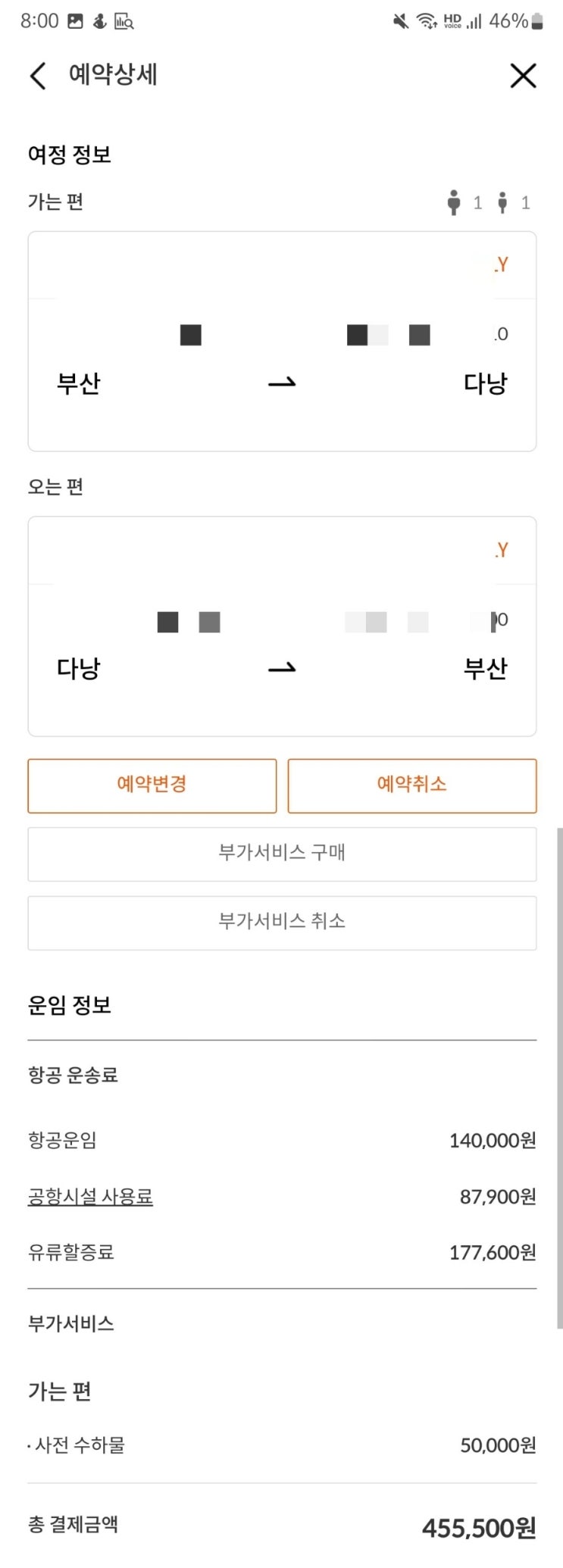Tap the child passenger icon
This screenshot has height=1568, width=563.
coord(502,203)
